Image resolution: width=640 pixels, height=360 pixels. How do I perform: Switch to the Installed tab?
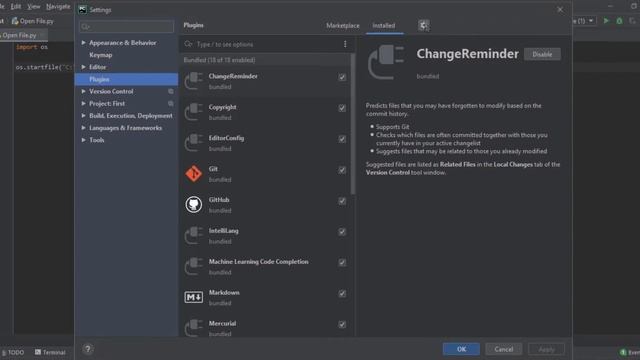(x=384, y=25)
